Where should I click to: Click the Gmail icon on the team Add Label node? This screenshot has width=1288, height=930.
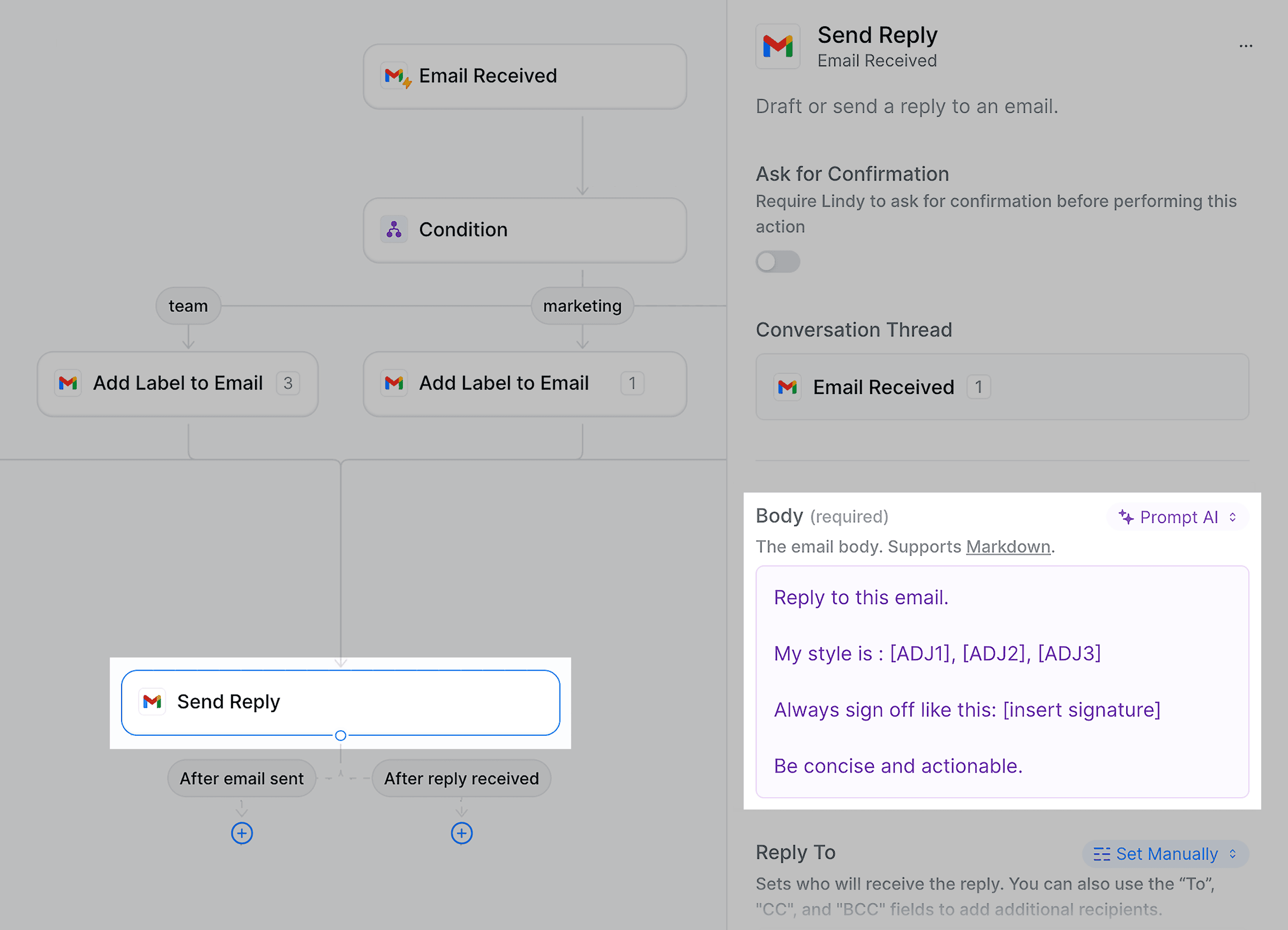point(68,383)
